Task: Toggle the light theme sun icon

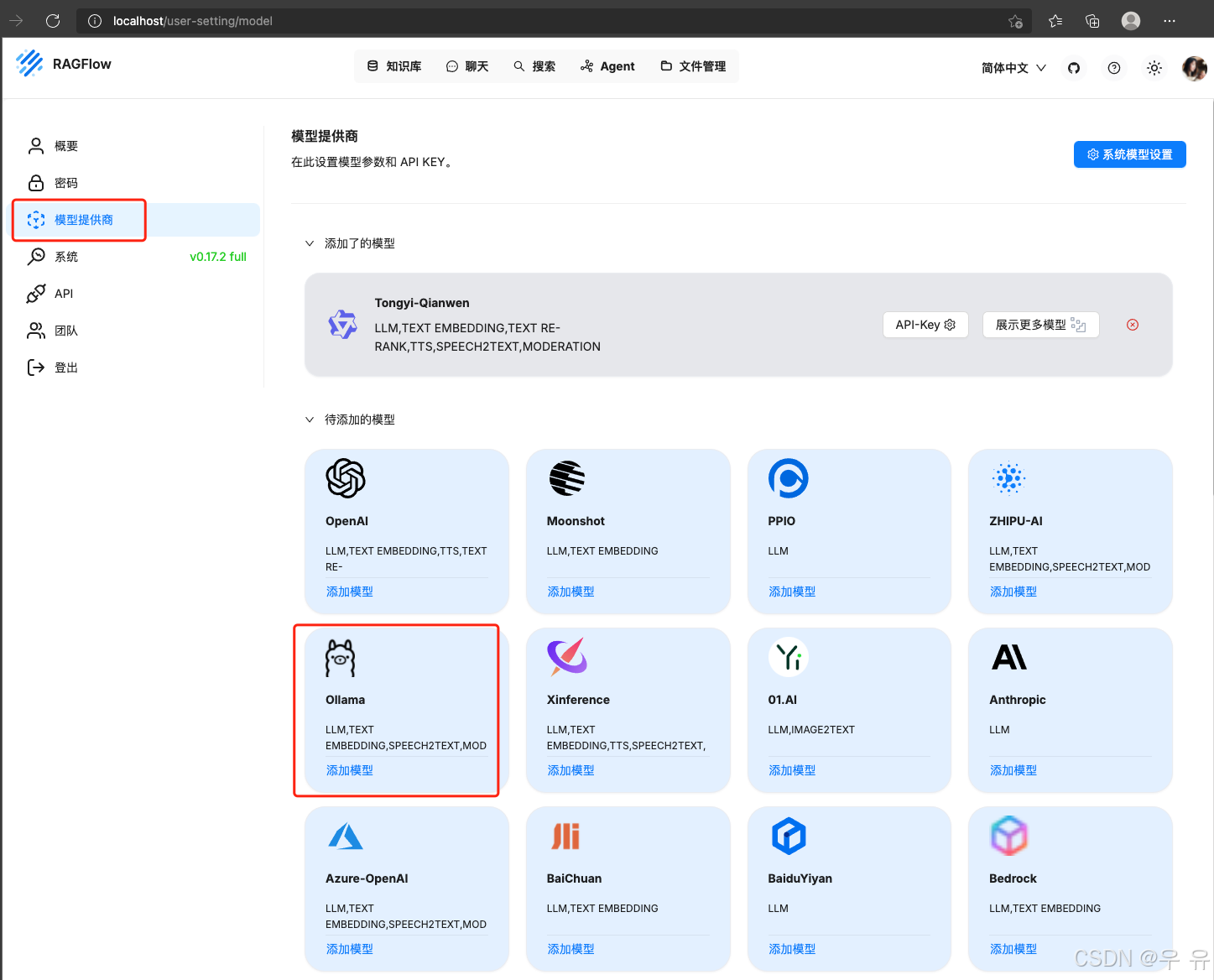Action: pyautogui.click(x=1154, y=68)
